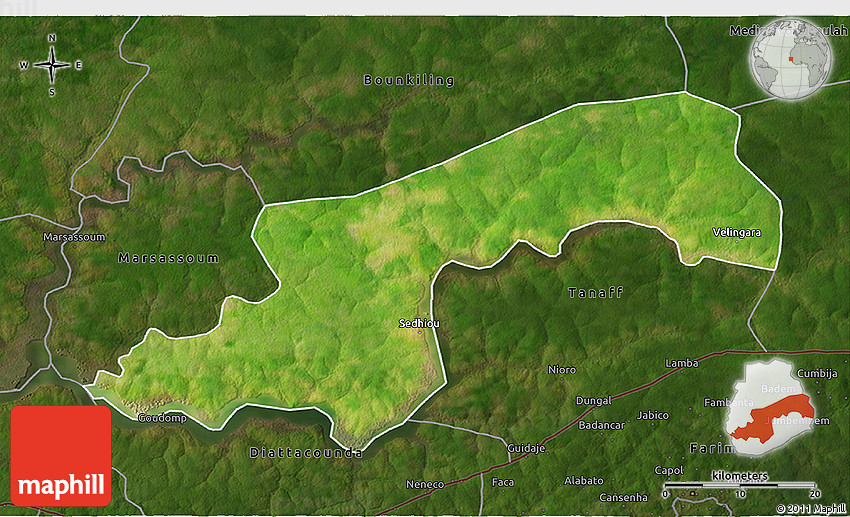Select the Jabico place label
This screenshot has width=850, height=517.
[653, 415]
